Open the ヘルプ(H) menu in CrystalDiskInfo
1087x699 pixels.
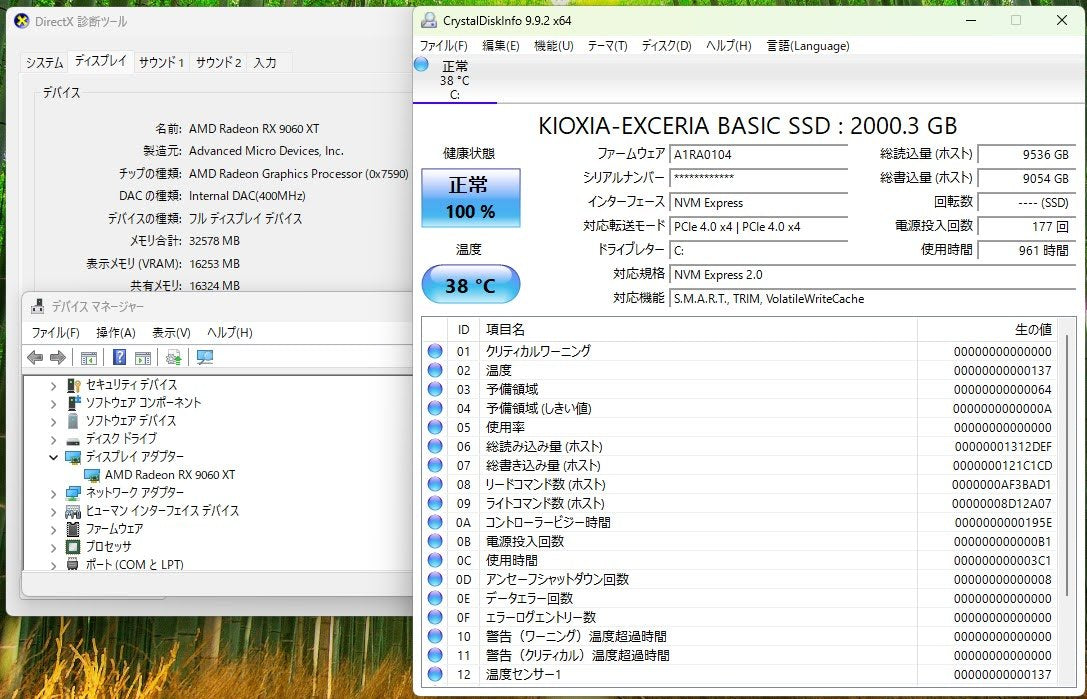729,46
